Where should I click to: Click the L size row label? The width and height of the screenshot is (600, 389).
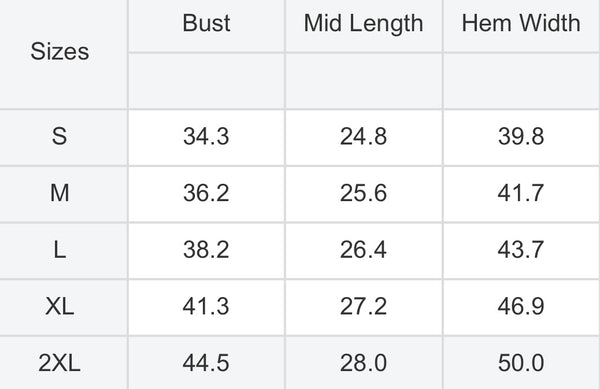click(x=60, y=250)
